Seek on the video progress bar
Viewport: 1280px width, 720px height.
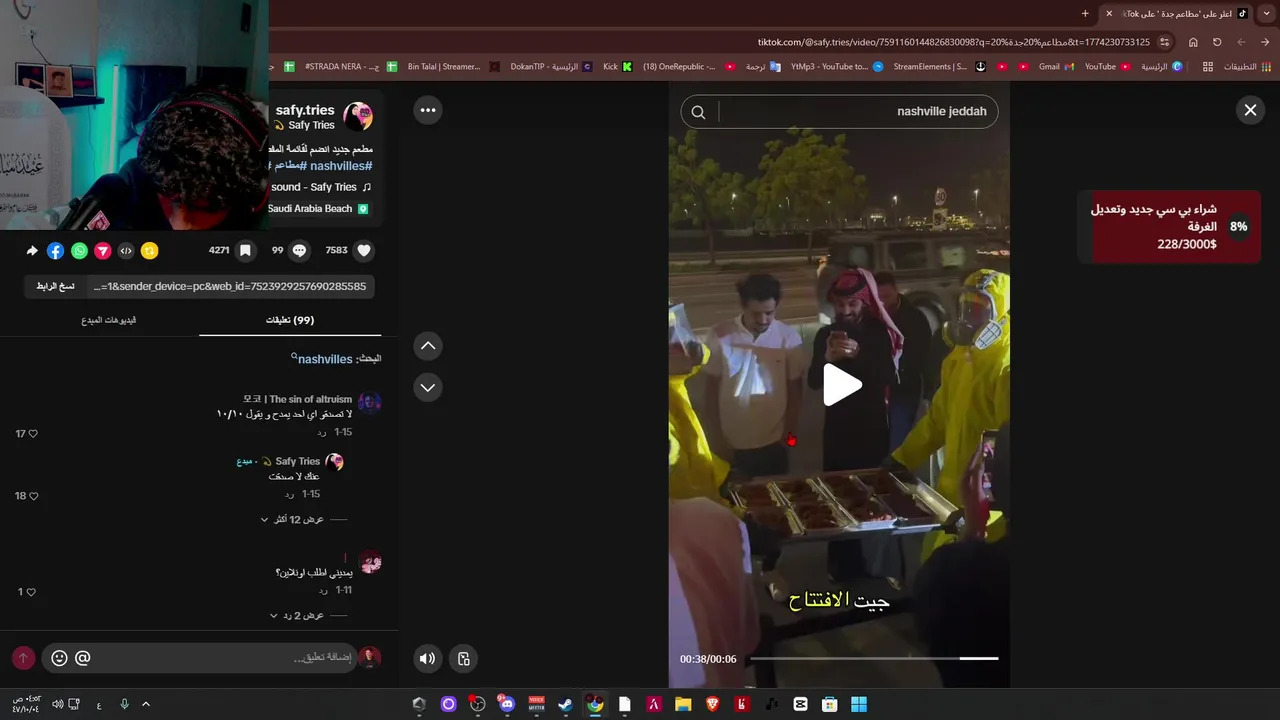click(x=874, y=658)
